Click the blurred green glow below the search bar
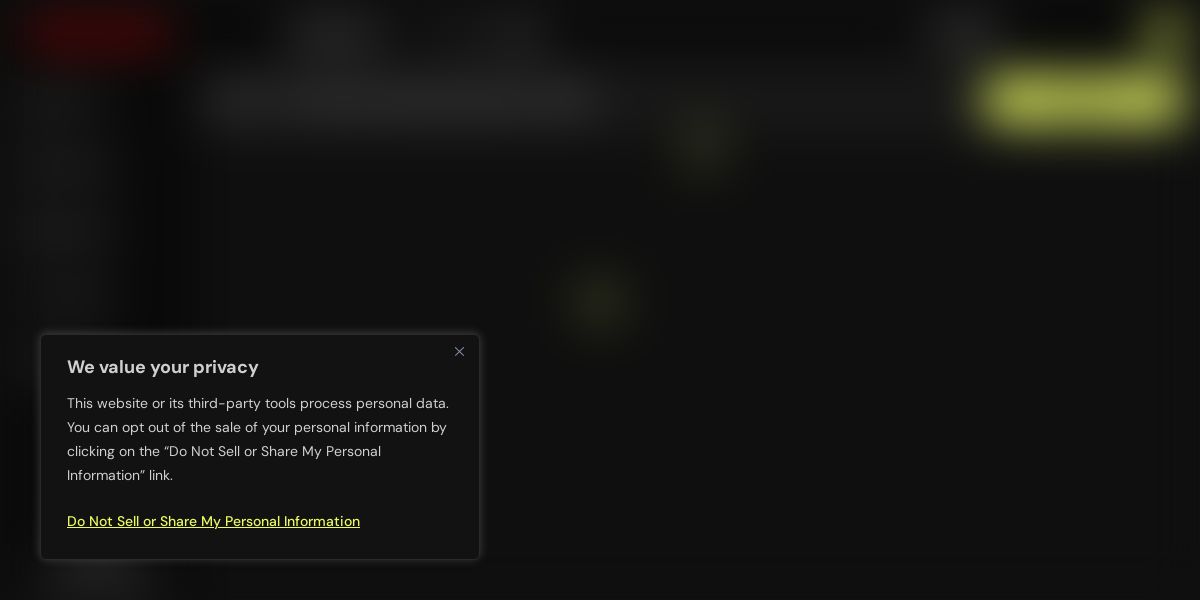 (x=705, y=145)
